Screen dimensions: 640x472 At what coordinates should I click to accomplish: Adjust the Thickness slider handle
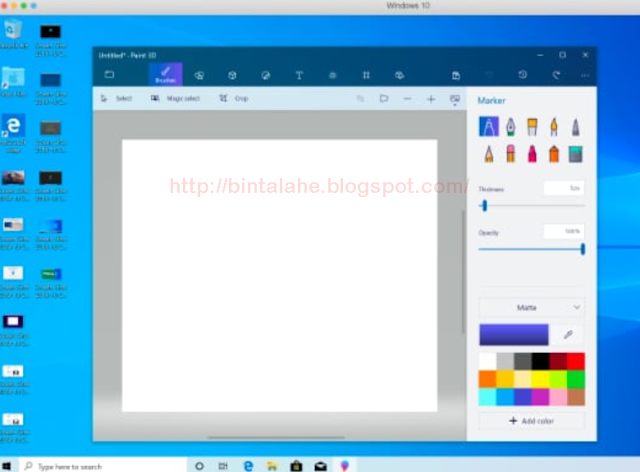coord(484,206)
